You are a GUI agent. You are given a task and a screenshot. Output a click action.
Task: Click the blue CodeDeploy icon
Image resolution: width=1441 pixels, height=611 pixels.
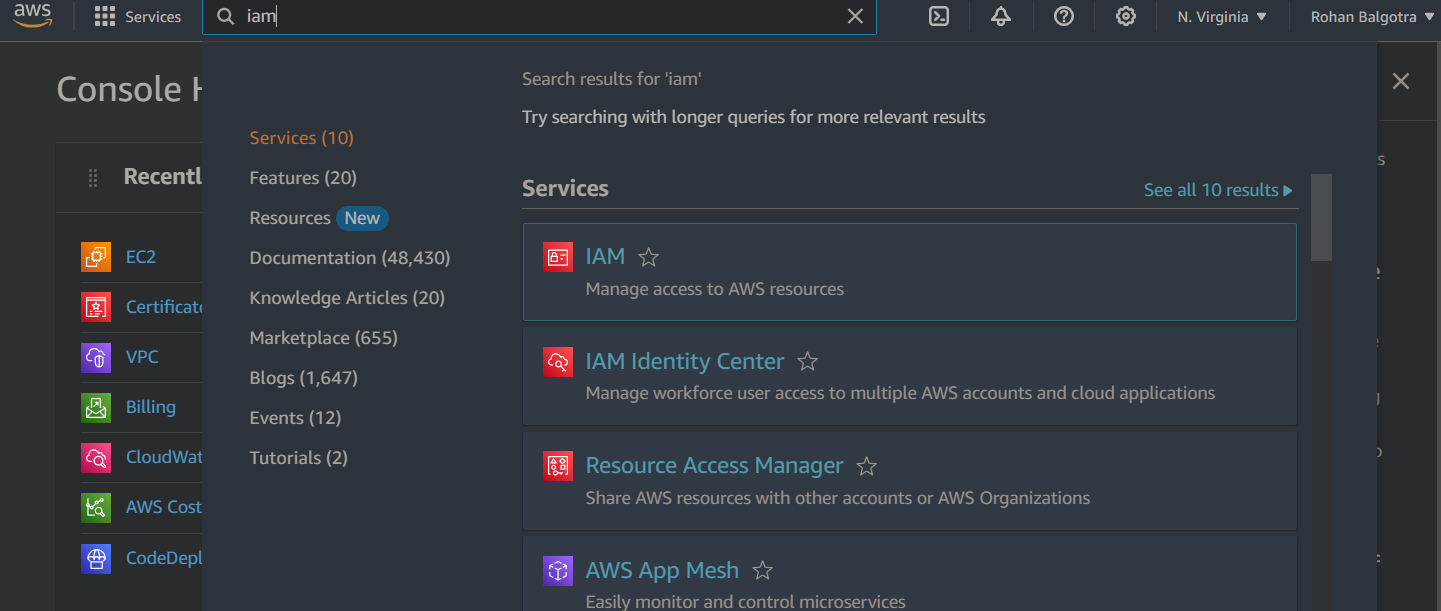(x=96, y=557)
